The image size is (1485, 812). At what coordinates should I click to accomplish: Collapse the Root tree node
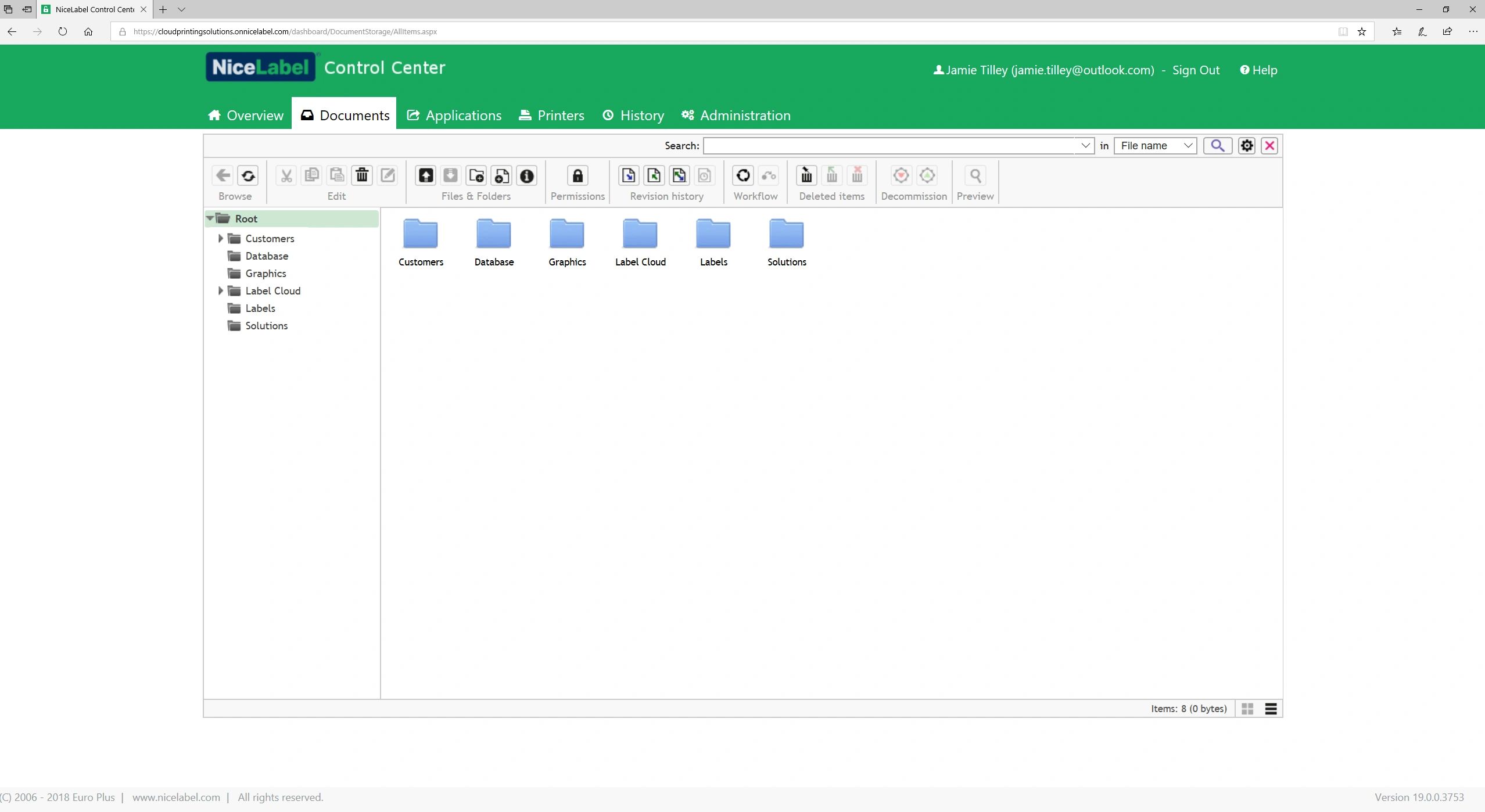210,218
